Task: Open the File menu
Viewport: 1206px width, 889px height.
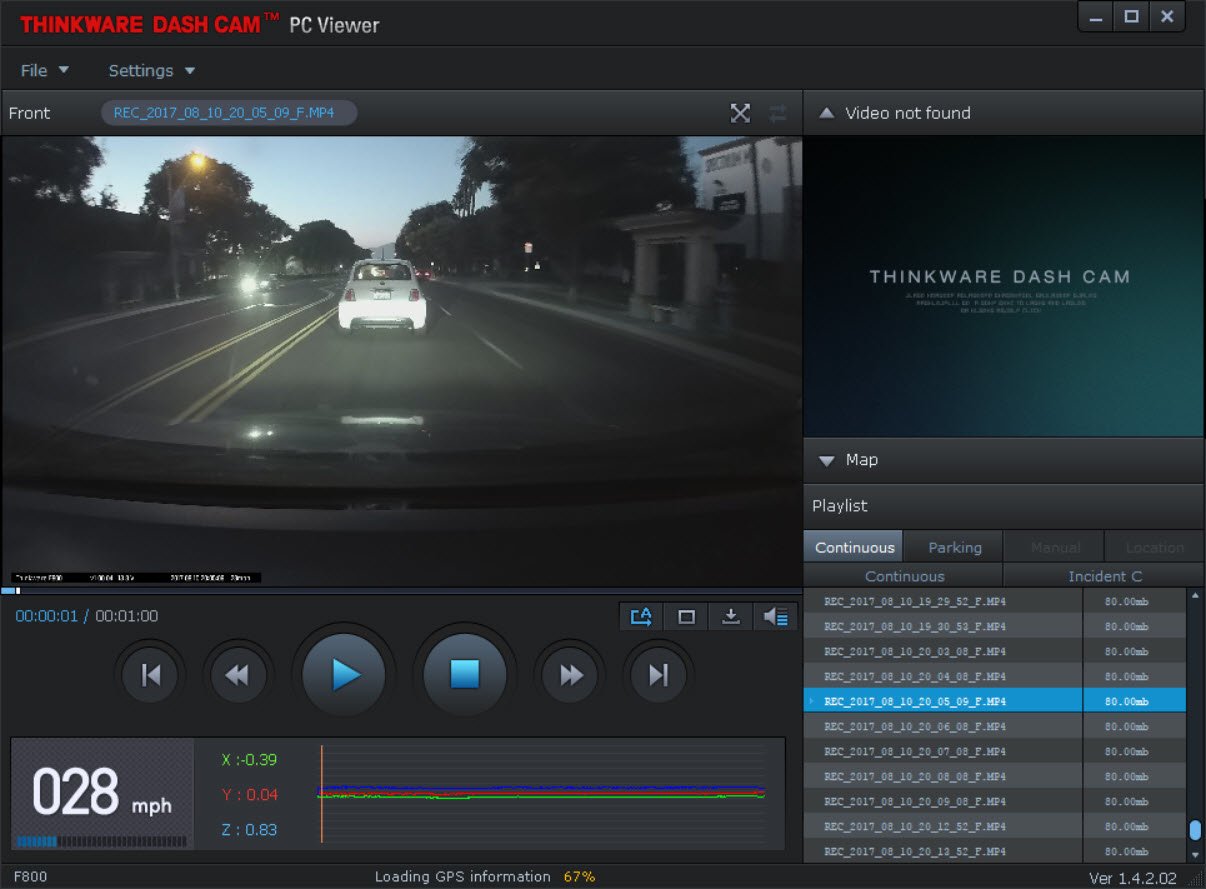Action: pos(45,70)
